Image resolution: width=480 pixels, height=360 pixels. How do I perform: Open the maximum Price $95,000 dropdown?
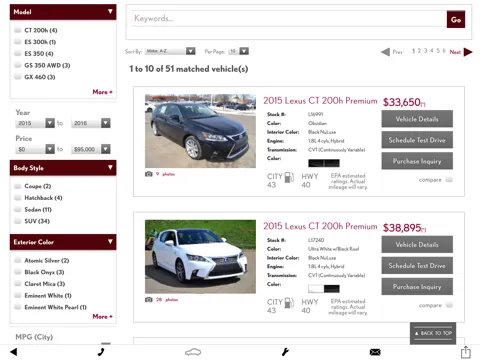tap(91, 149)
